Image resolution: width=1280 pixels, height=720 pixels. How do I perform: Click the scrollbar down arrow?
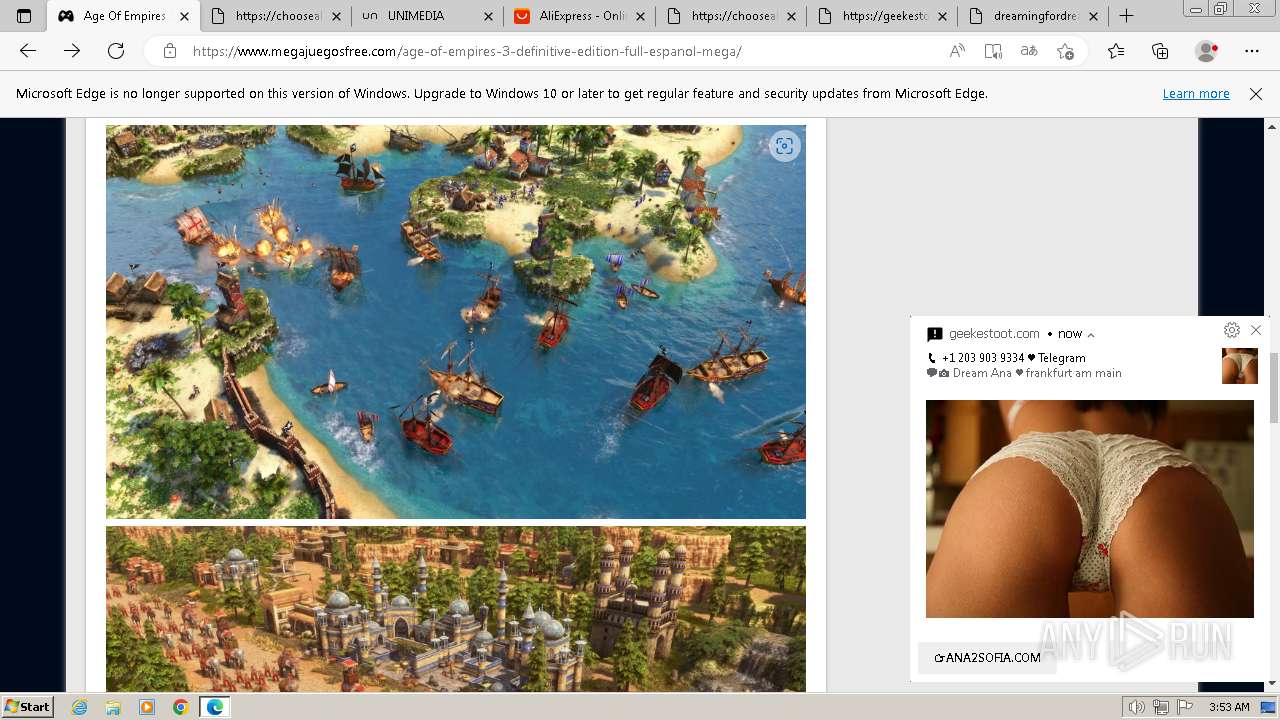coord(1273,684)
